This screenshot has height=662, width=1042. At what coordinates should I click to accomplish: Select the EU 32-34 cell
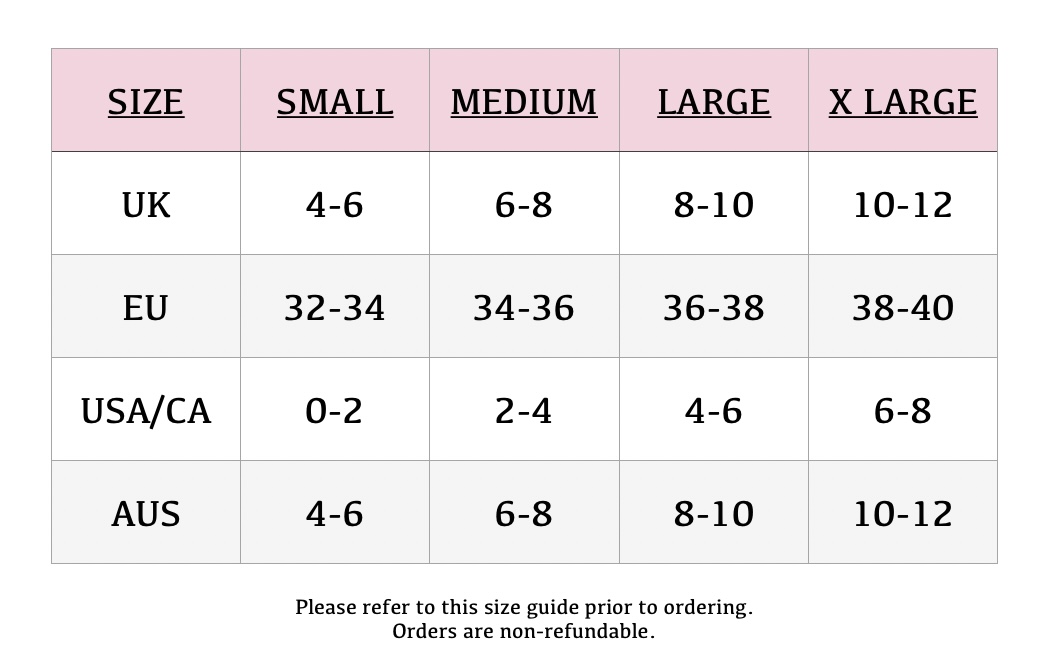coord(334,308)
